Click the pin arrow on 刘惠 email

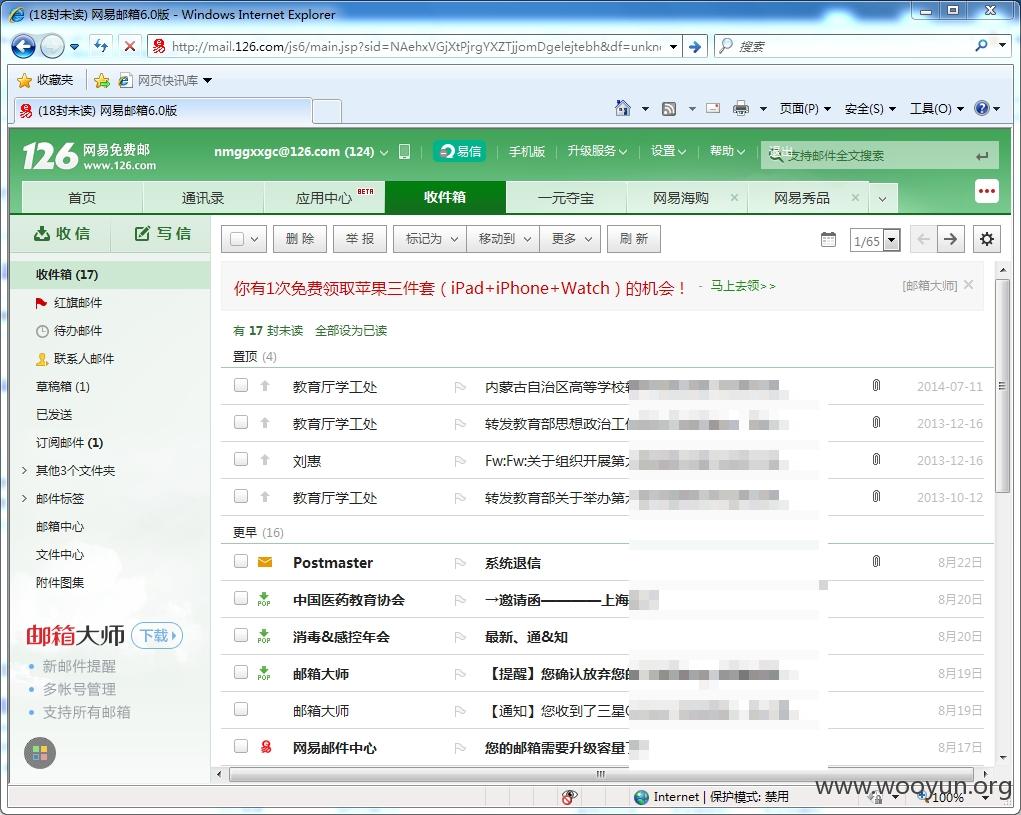[265, 460]
